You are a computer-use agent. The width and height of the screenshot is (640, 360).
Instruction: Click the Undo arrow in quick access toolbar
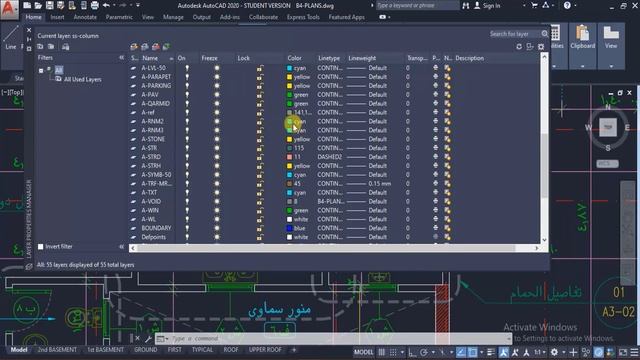click(106, 5)
